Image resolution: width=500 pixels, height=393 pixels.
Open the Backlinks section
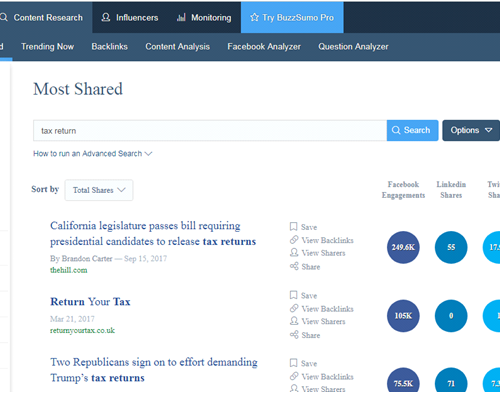click(x=109, y=47)
